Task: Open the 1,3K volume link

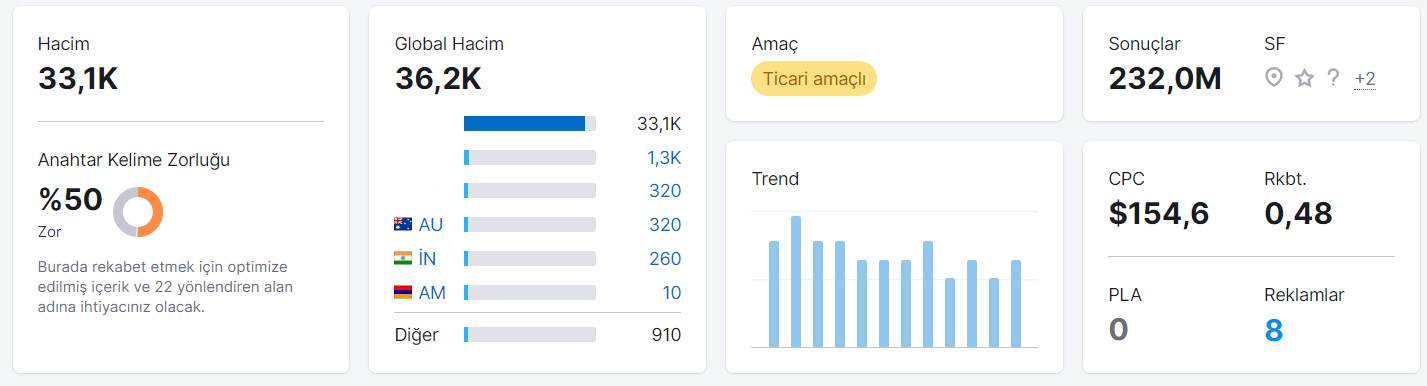Action: pos(664,157)
